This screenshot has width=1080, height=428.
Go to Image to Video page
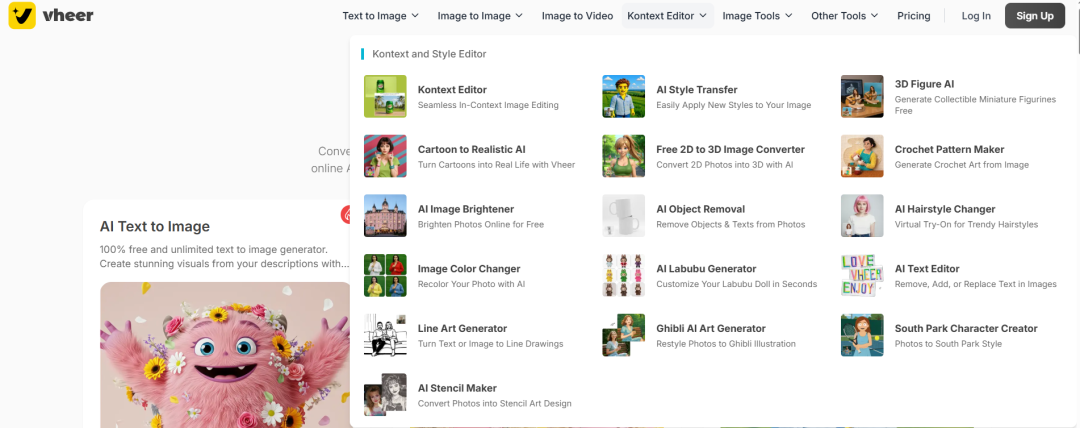(x=577, y=16)
